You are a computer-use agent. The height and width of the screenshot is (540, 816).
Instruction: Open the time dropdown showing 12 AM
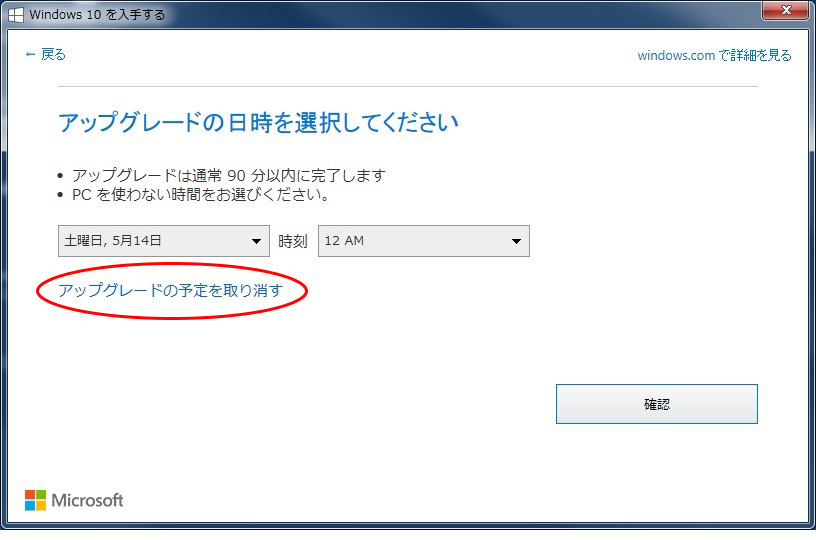coord(424,241)
